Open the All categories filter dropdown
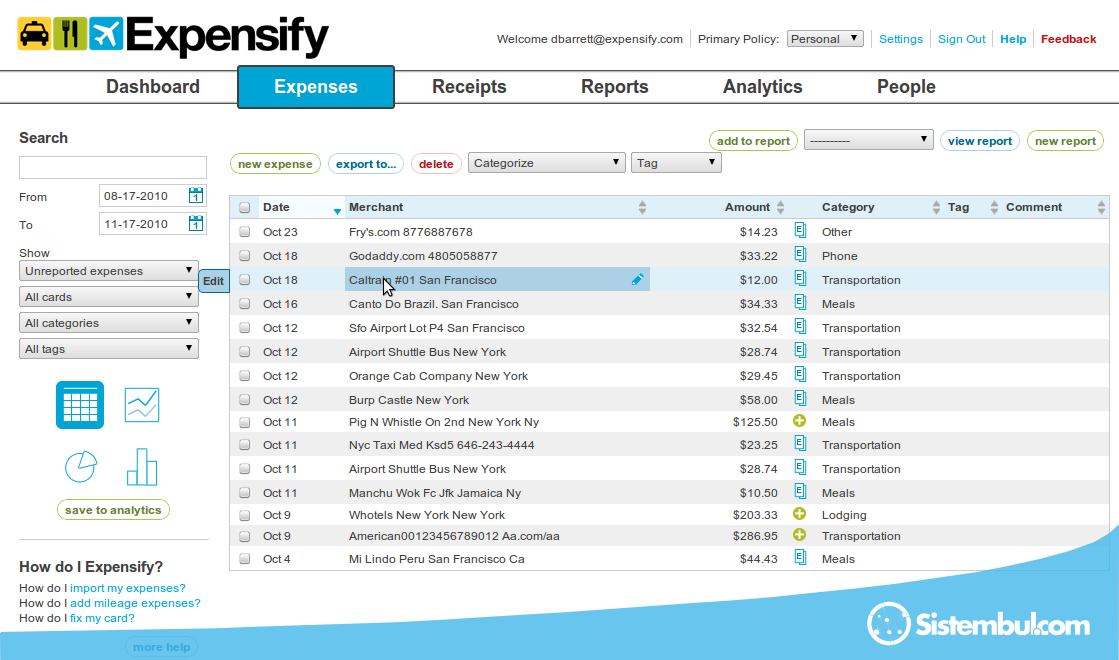This screenshot has height=660, width=1119. coord(108,323)
